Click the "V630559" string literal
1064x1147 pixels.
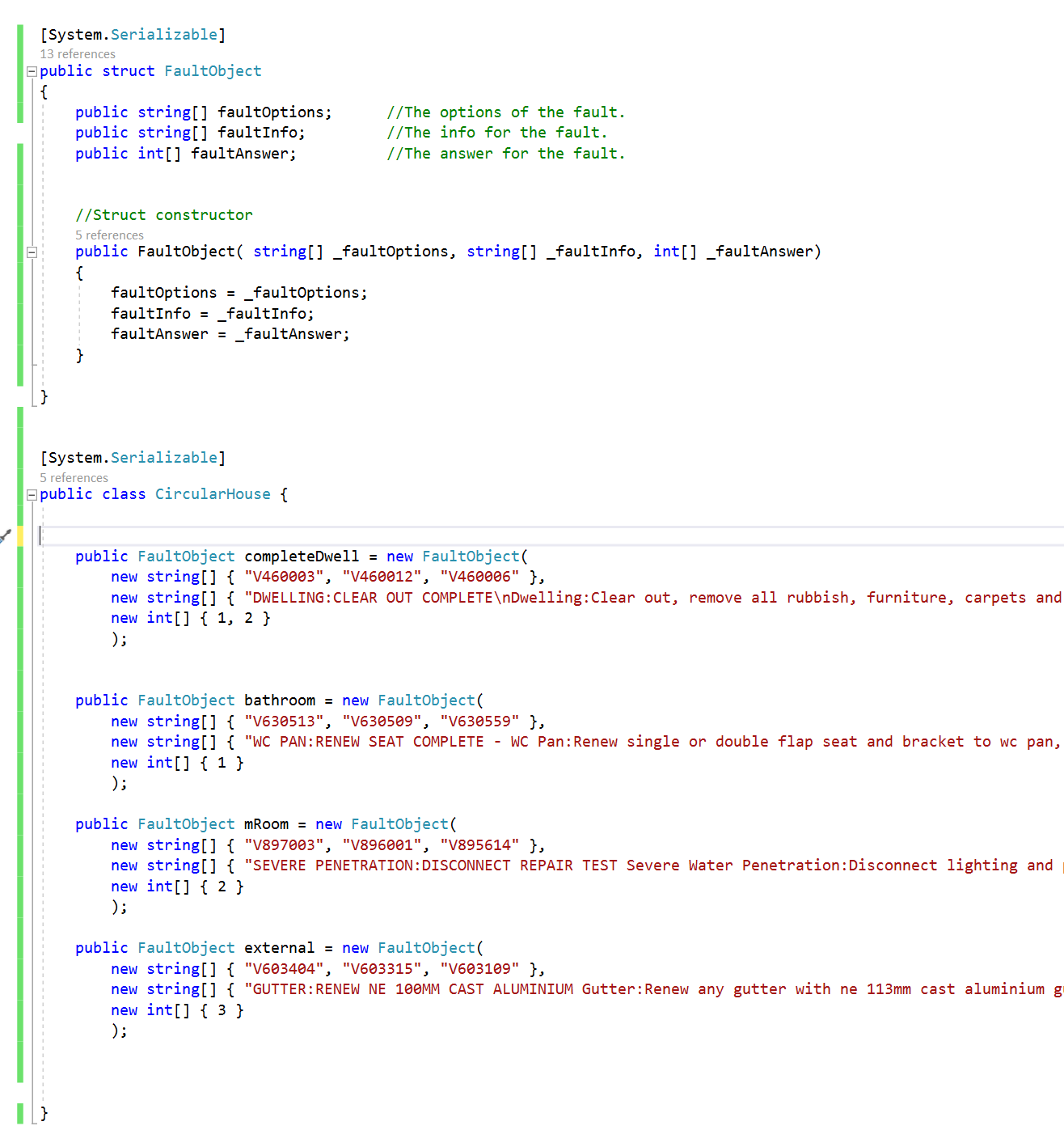point(479,722)
